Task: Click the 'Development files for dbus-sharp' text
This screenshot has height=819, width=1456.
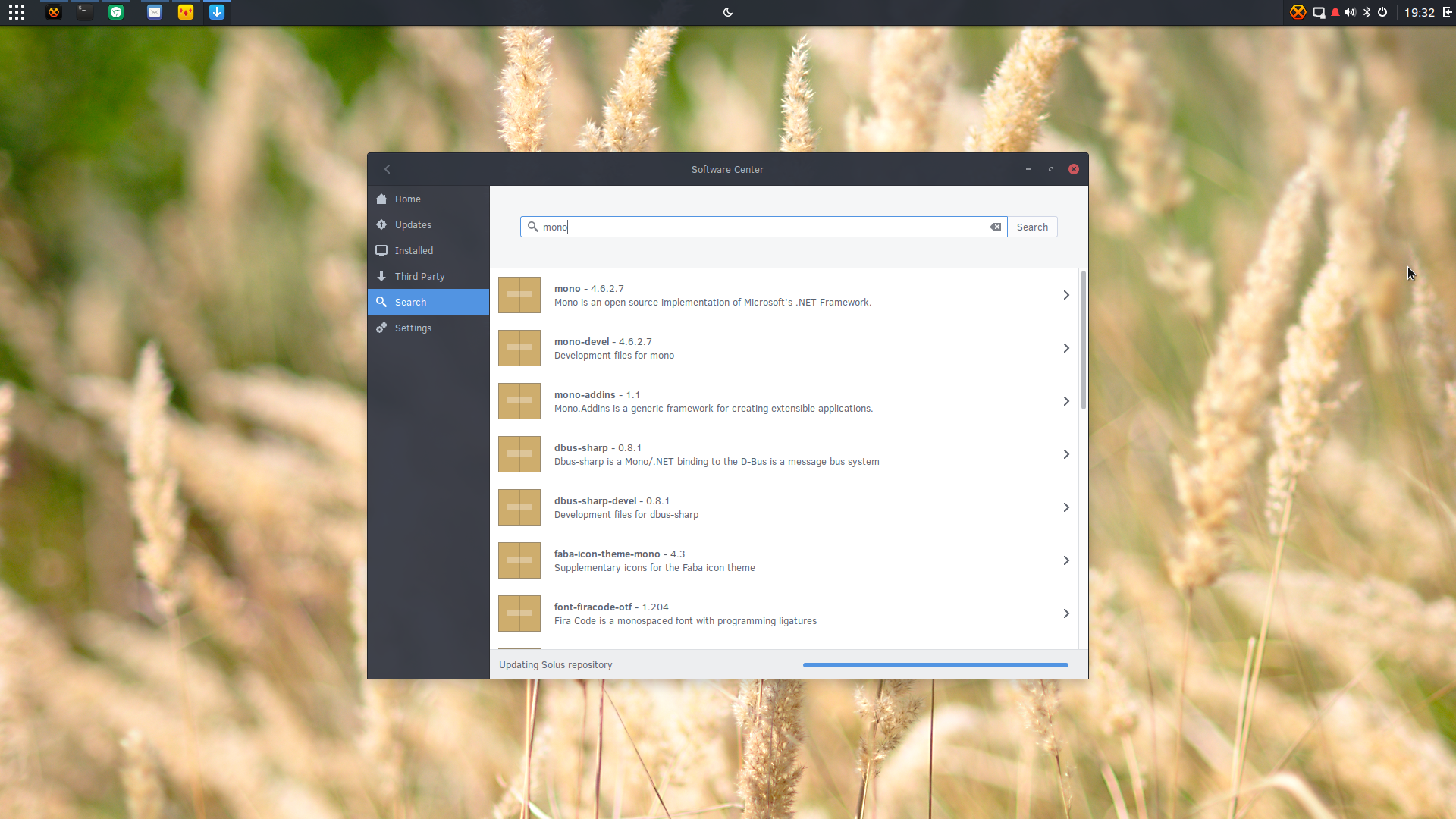Action: point(626,515)
